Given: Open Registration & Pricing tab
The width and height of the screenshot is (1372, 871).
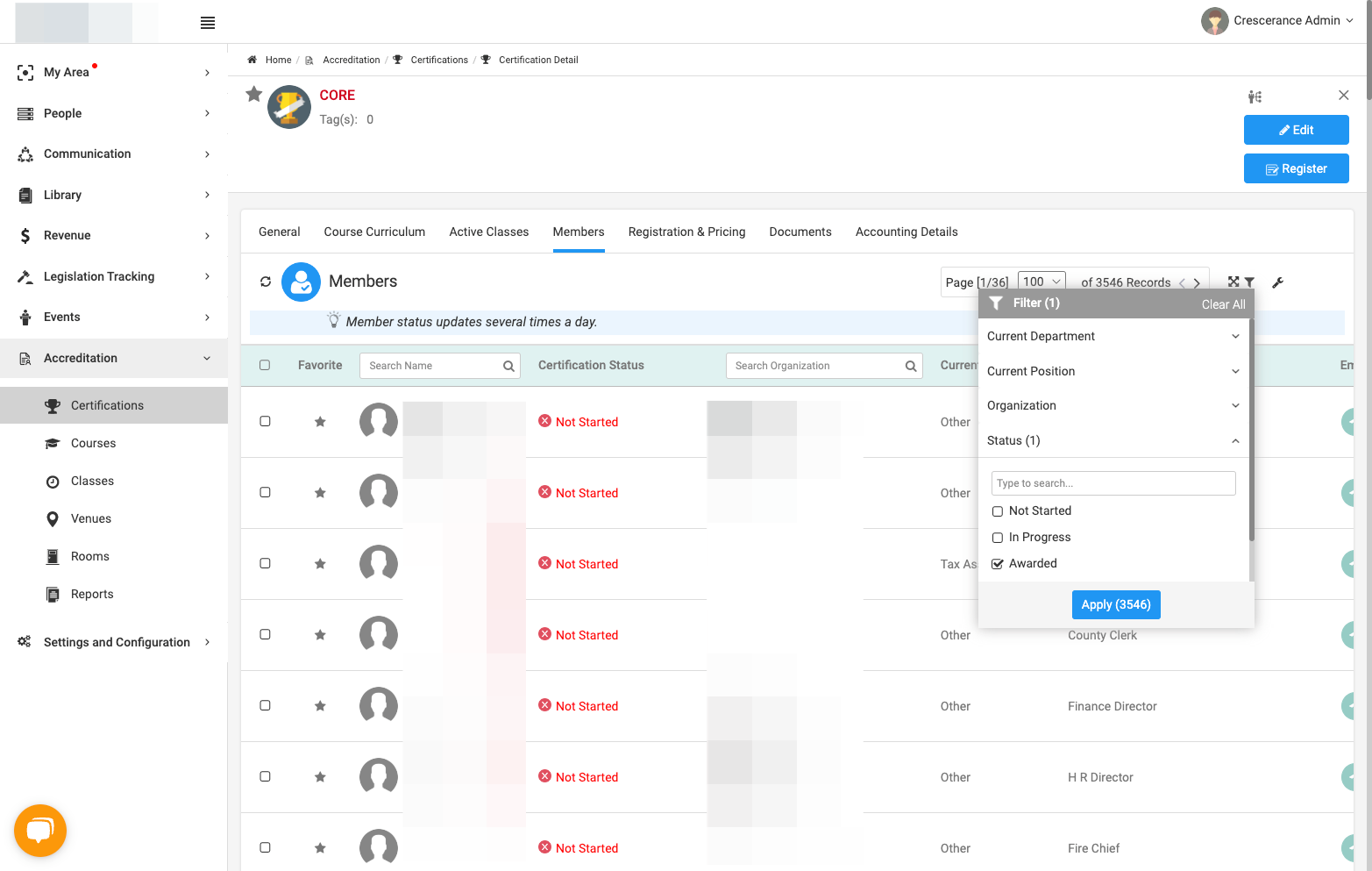Looking at the screenshot, I should pyautogui.click(x=686, y=232).
